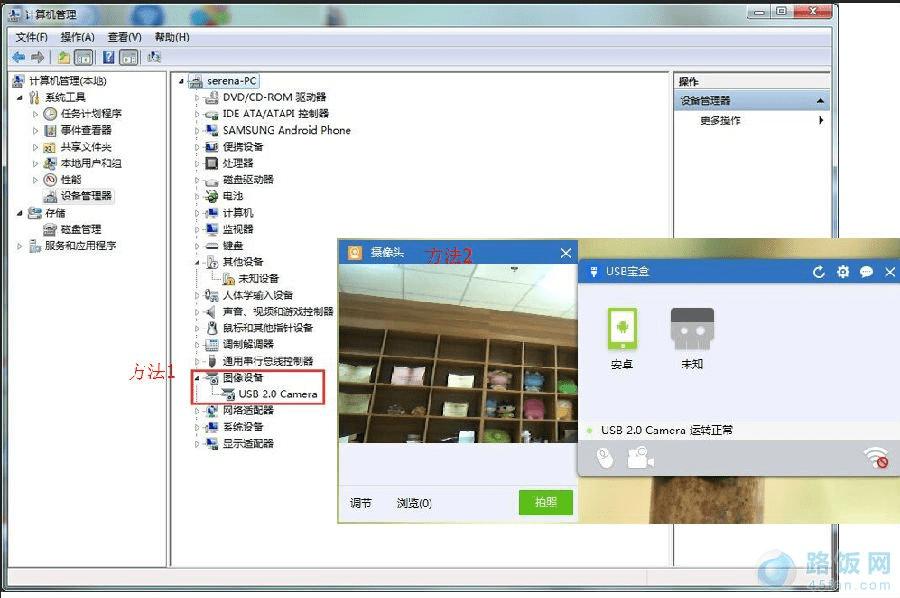Click the mouse icon in USB宝盒 footer
Viewport: 900px width, 598px height.
(x=605, y=459)
